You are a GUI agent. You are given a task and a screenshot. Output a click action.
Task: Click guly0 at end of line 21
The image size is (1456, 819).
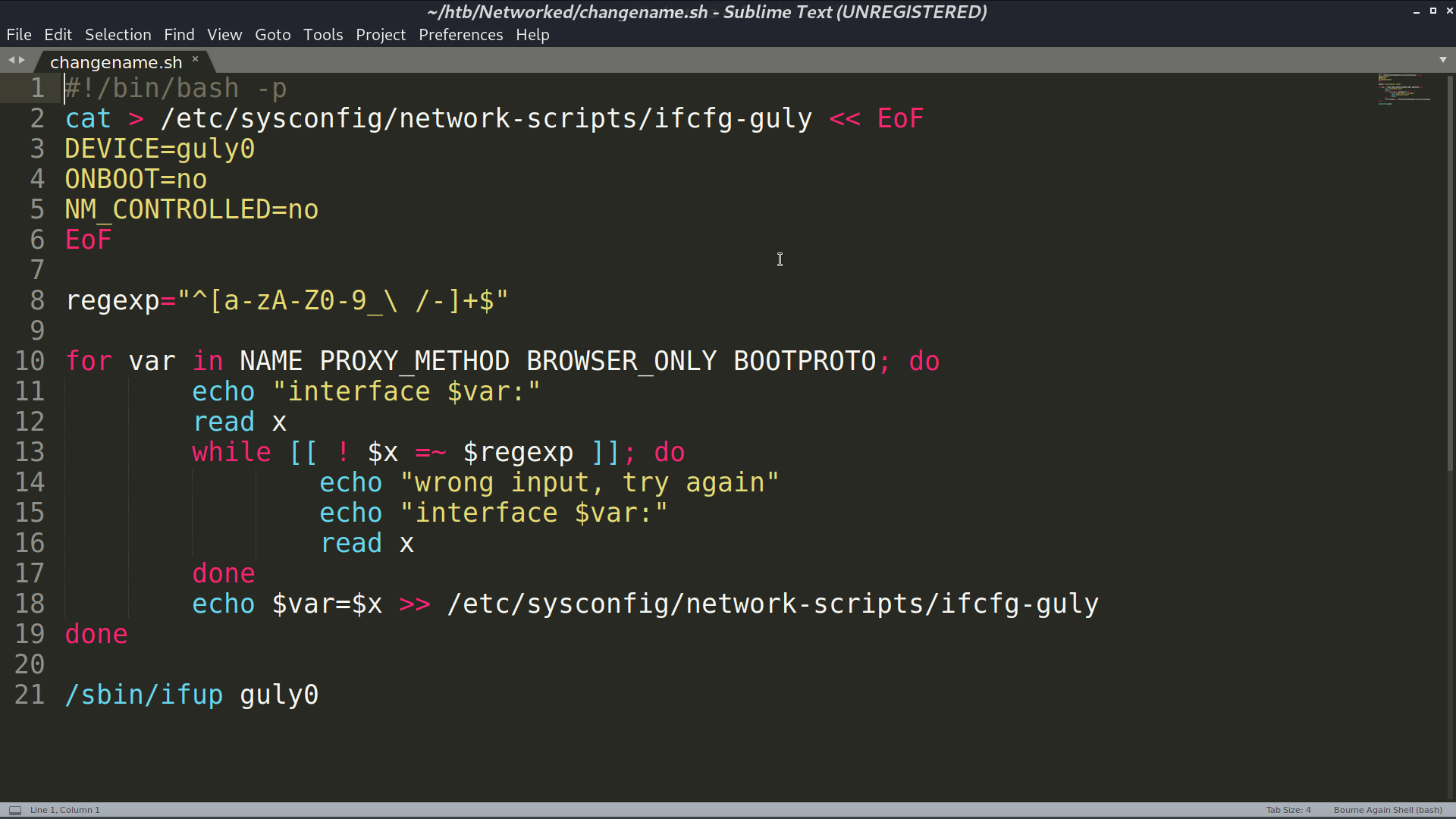tap(279, 695)
